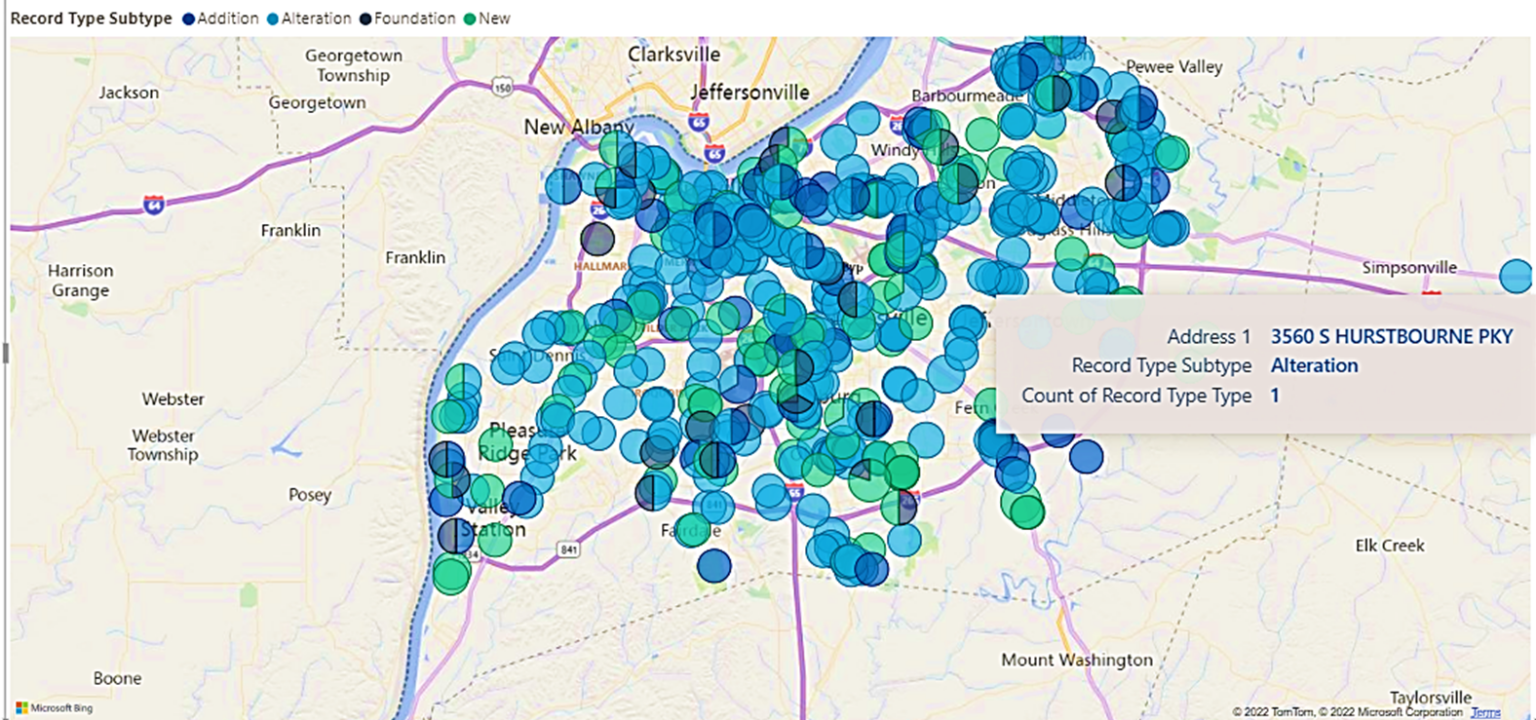
Task: Select the gray Foundation bubble above the Hallmark label
Action: click(x=597, y=239)
